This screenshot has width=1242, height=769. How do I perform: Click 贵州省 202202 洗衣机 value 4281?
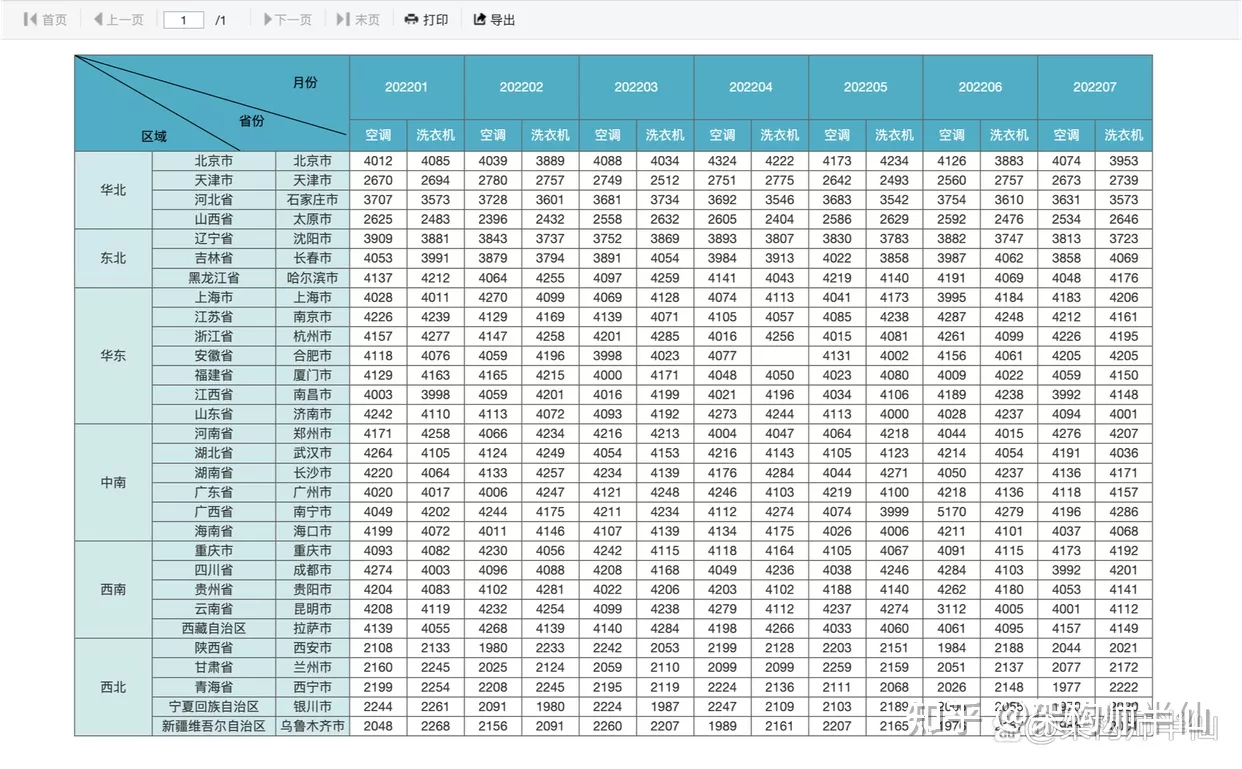coord(550,590)
